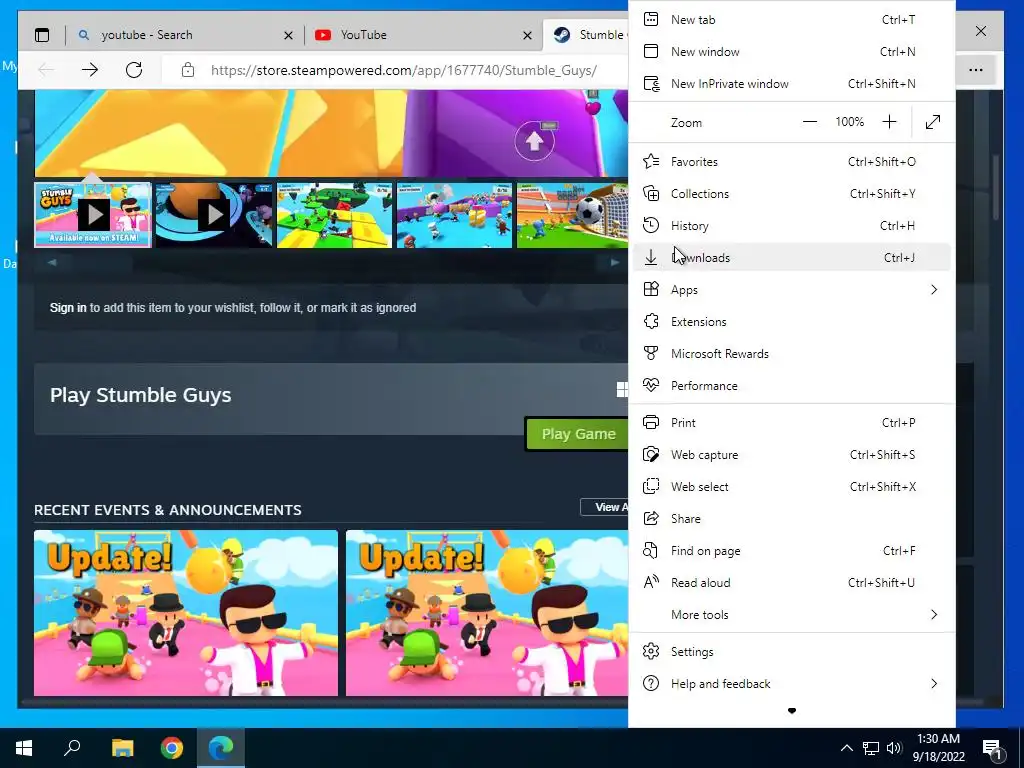This screenshot has width=1024, height=768.
Task: Click the browser forward arrow
Action: [x=90, y=70]
